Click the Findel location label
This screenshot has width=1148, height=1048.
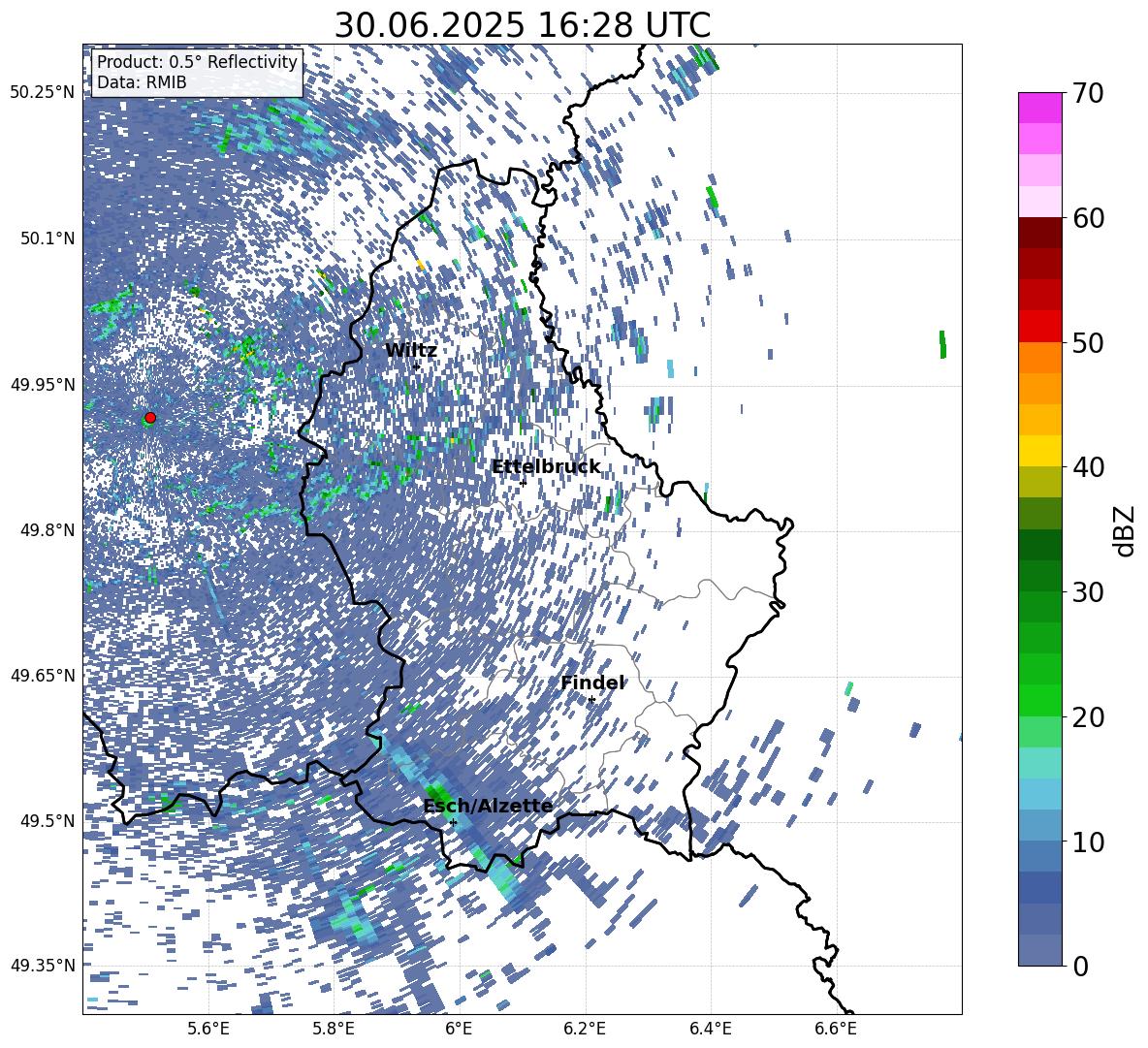tap(592, 683)
